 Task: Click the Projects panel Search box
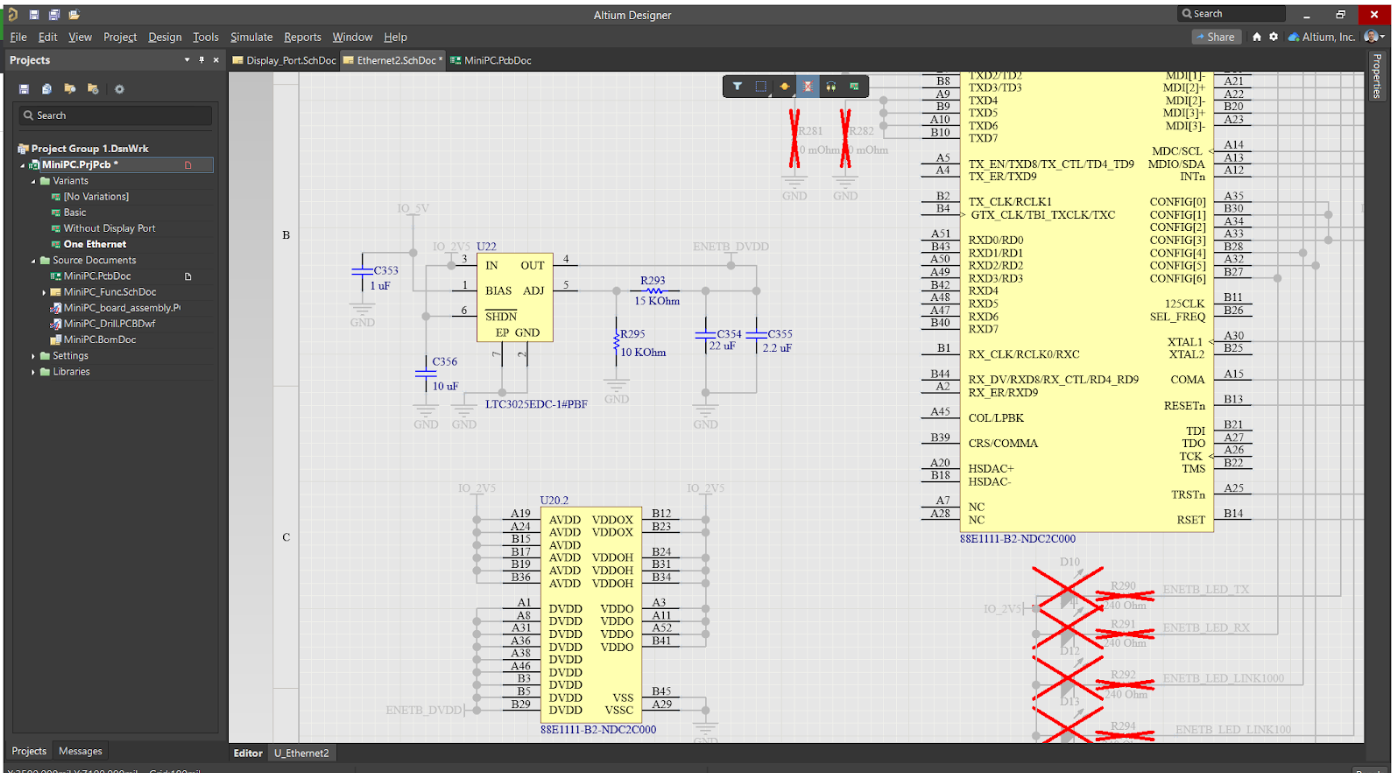tap(116, 115)
